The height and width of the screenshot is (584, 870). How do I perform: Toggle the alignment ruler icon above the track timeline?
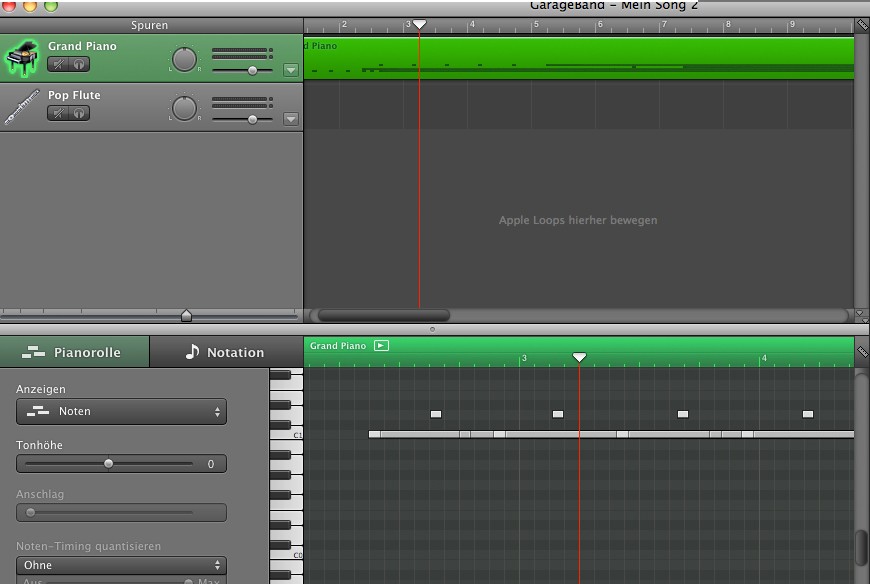click(x=862, y=25)
